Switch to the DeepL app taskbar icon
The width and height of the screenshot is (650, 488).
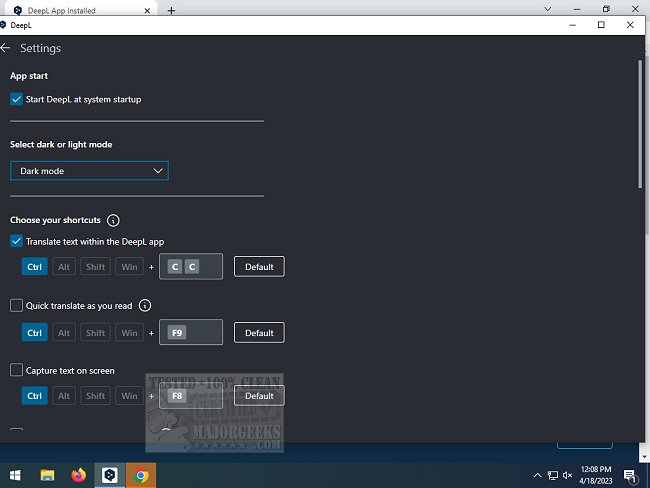pos(109,475)
